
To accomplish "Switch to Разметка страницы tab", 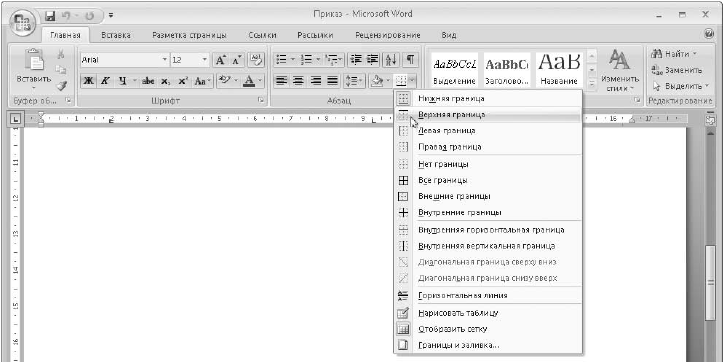I will coord(189,35).
